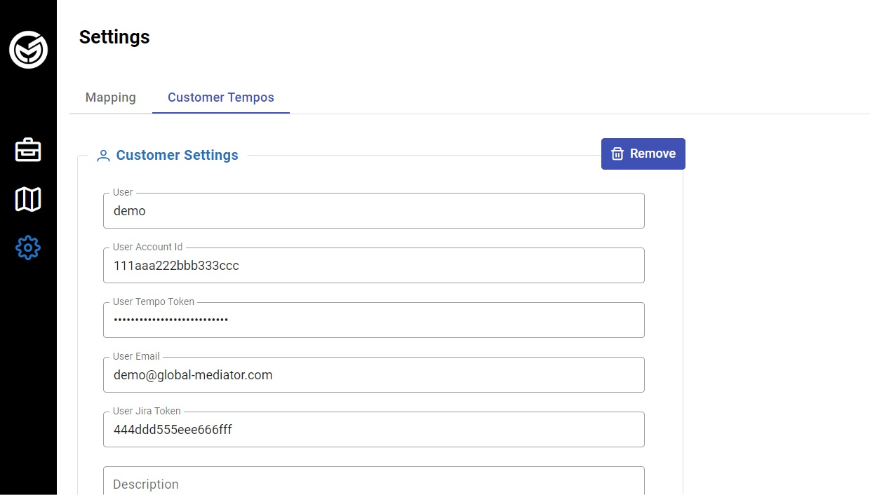Click the small User Tempo Token label
The image size is (870, 495).
[153, 302]
